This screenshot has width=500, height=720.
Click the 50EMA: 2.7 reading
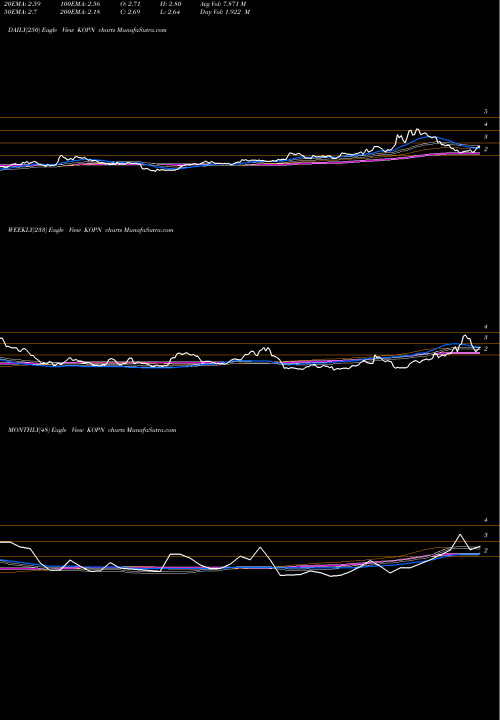[20, 12]
